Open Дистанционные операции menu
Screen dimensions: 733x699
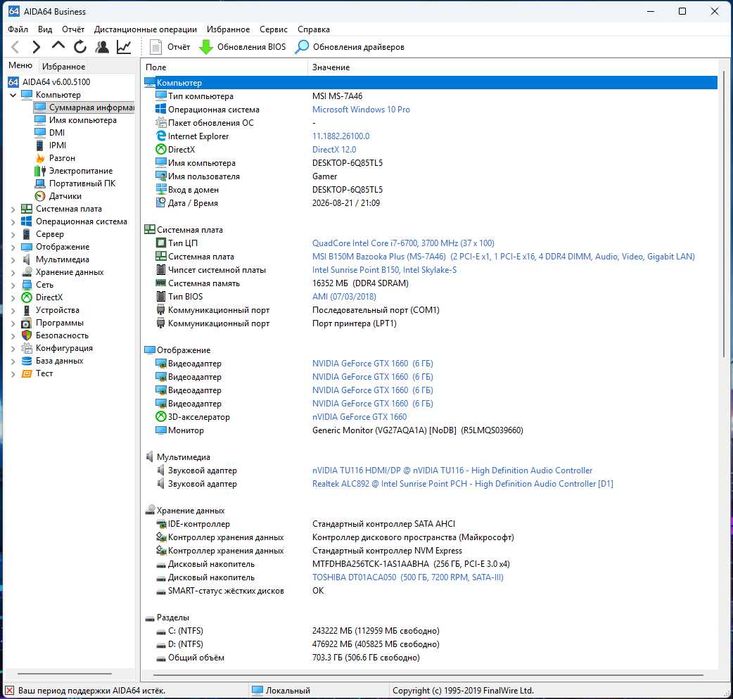point(145,29)
